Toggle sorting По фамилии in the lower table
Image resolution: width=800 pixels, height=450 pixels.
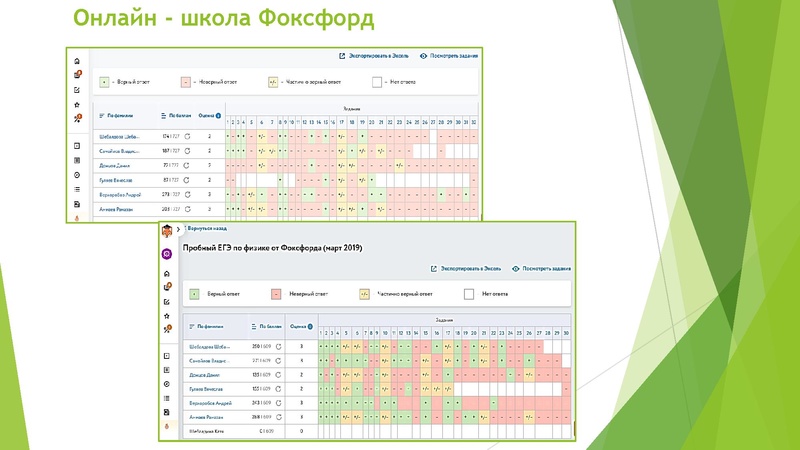pyautogui.click(x=208, y=326)
